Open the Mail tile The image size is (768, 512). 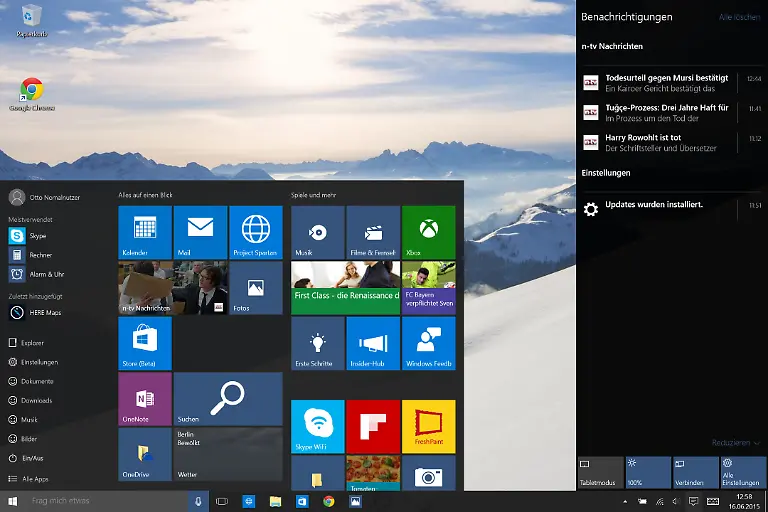click(x=200, y=232)
